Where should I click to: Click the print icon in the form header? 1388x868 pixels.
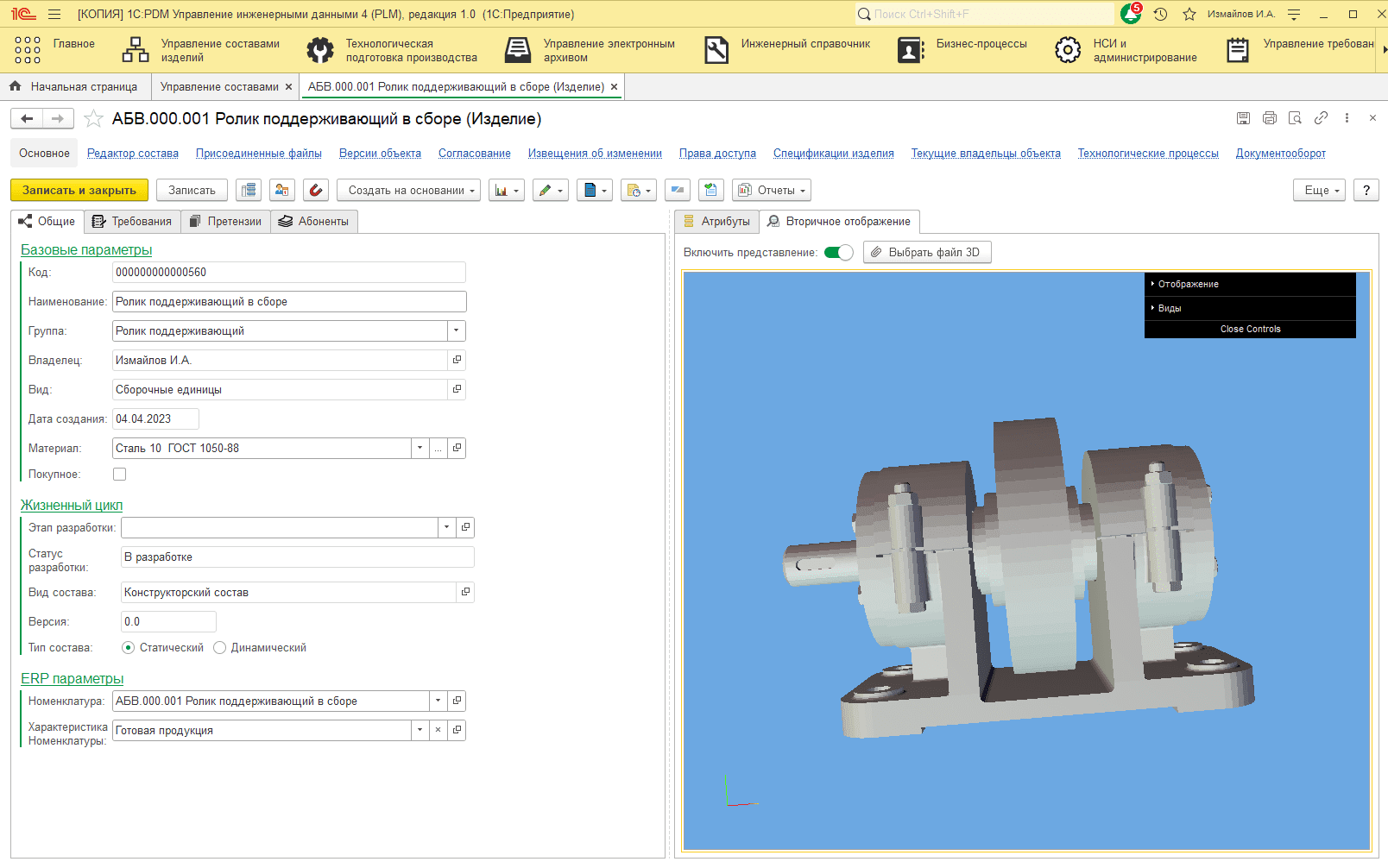pos(1269,118)
